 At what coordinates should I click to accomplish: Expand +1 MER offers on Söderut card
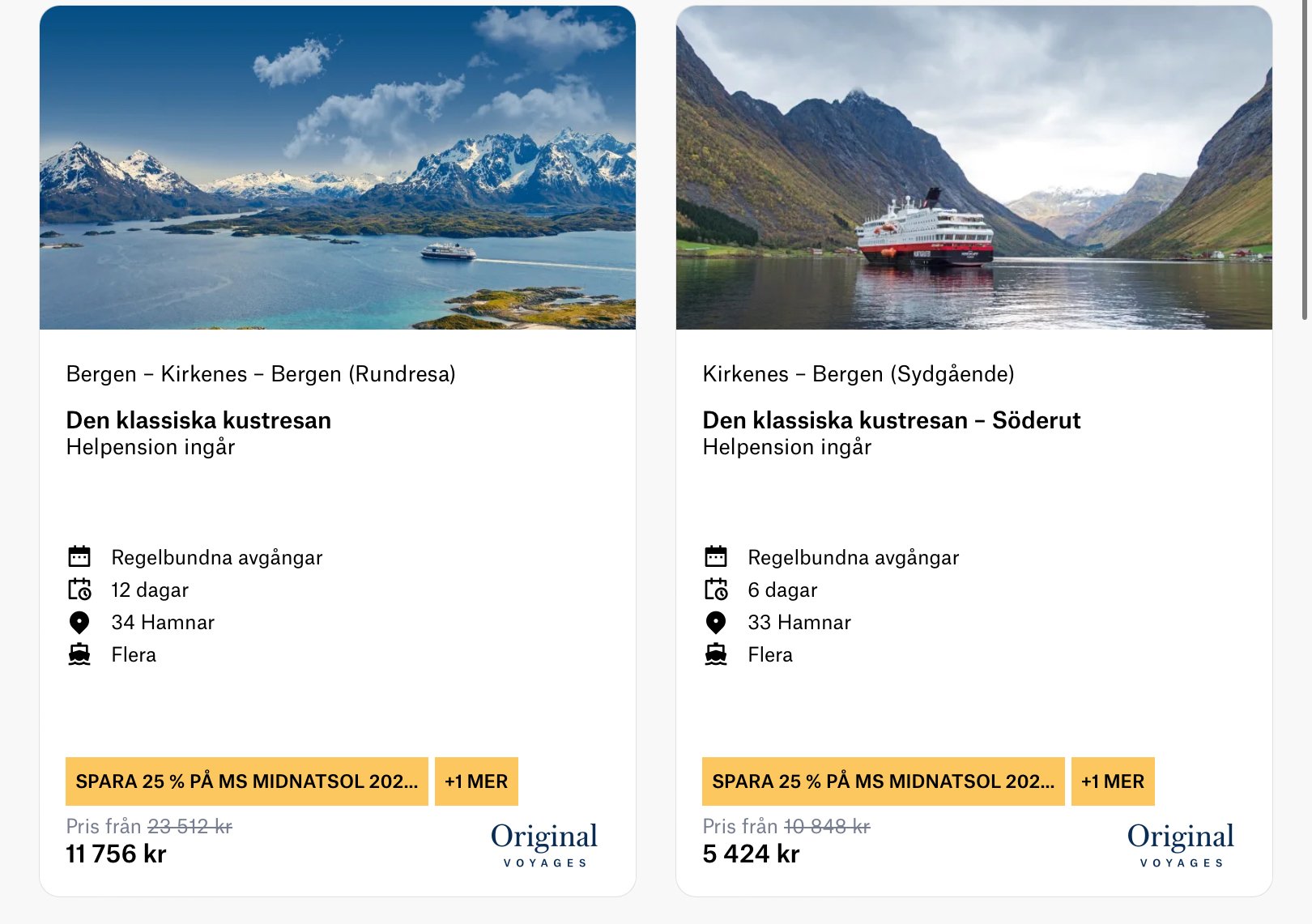pos(1113,781)
